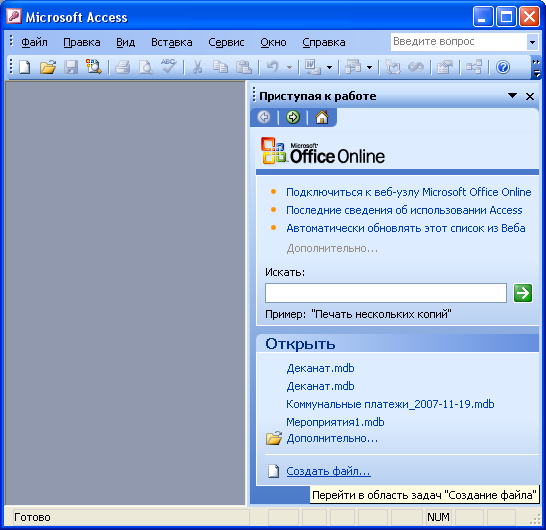Open Коммунальные платежи_2007-11-19.mdb
546x530 pixels.
click(x=390, y=404)
